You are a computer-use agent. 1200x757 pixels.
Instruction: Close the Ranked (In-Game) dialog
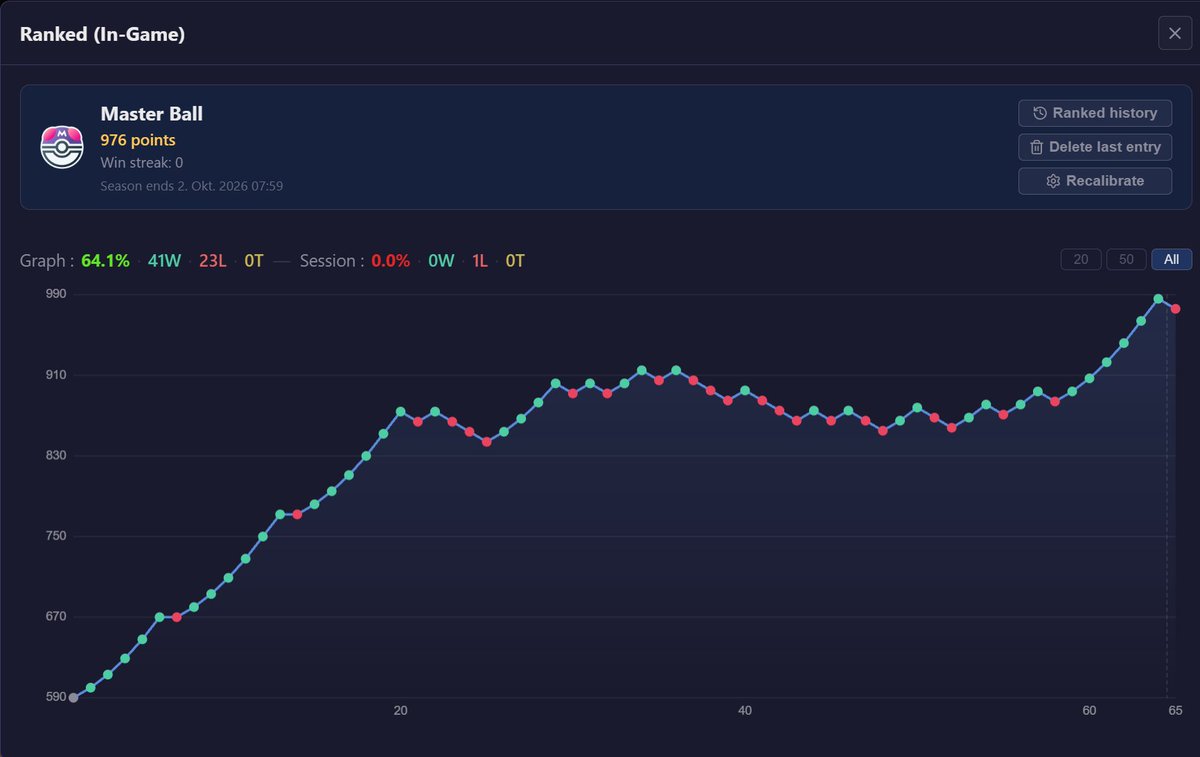1175,34
